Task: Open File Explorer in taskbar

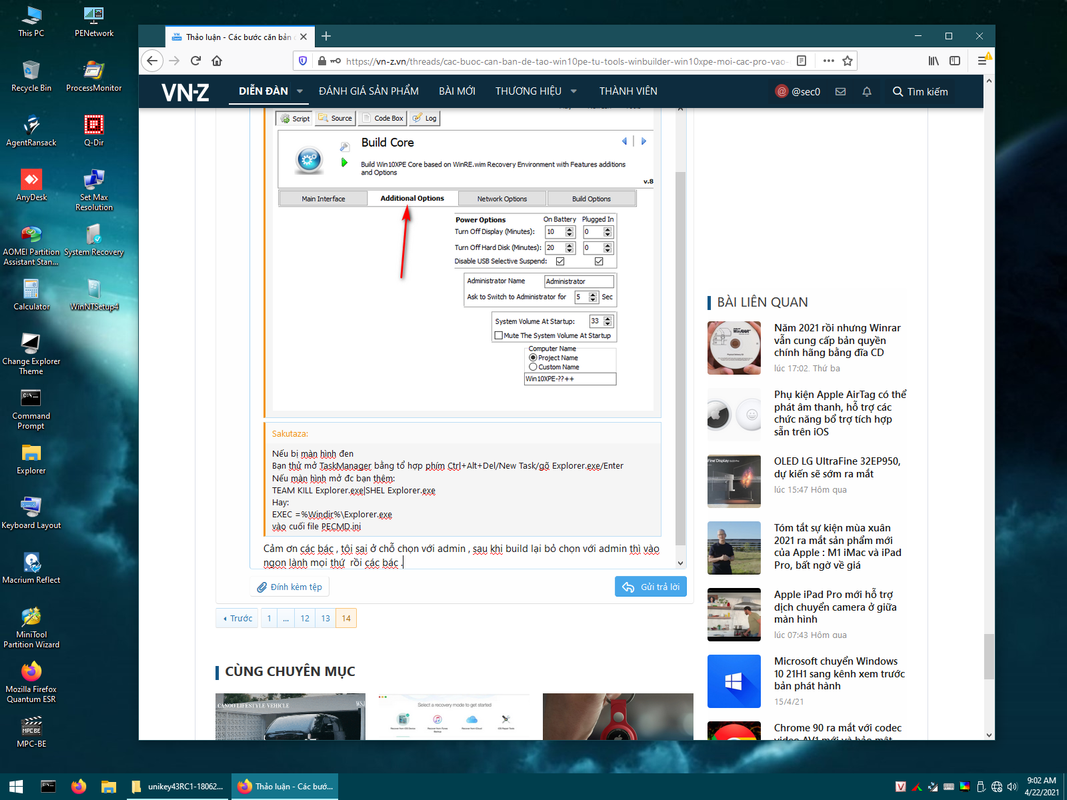Action: point(108,786)
